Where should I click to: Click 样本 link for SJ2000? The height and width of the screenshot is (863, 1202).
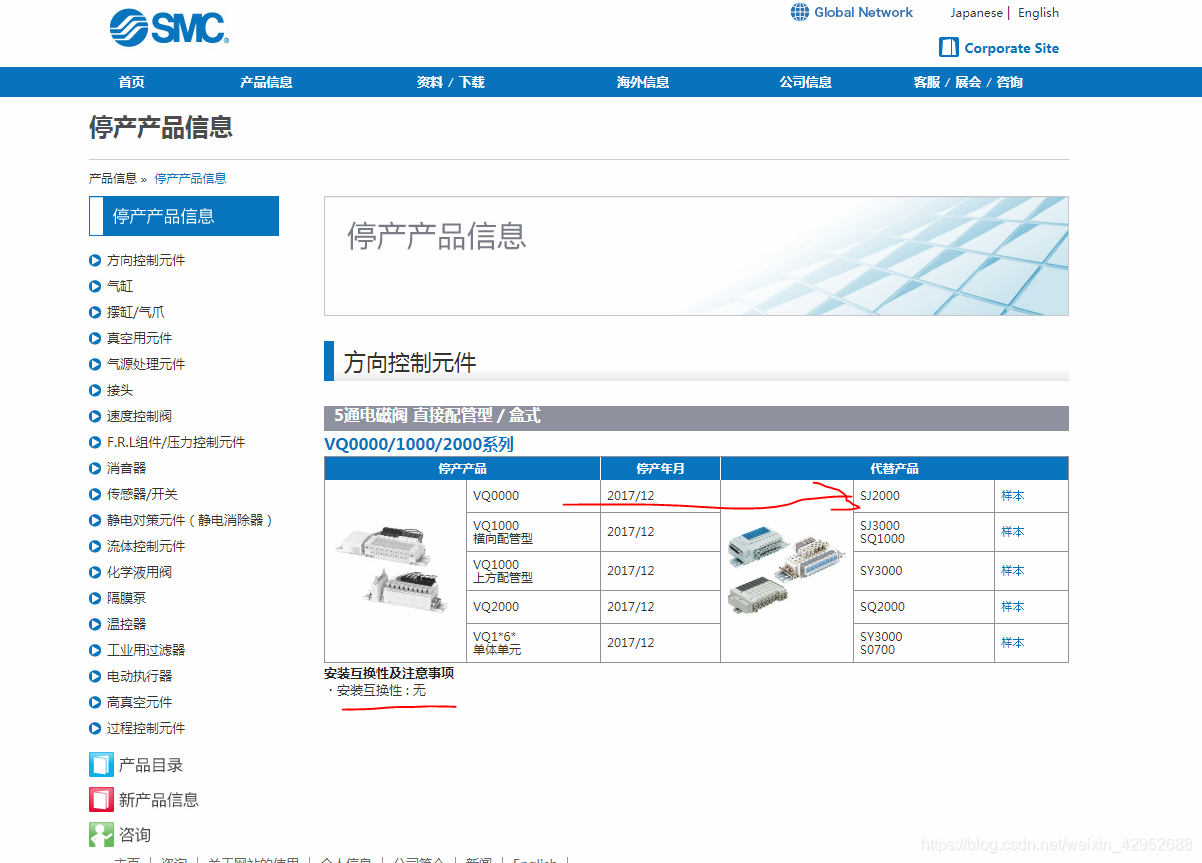[x=1013, y=495]
